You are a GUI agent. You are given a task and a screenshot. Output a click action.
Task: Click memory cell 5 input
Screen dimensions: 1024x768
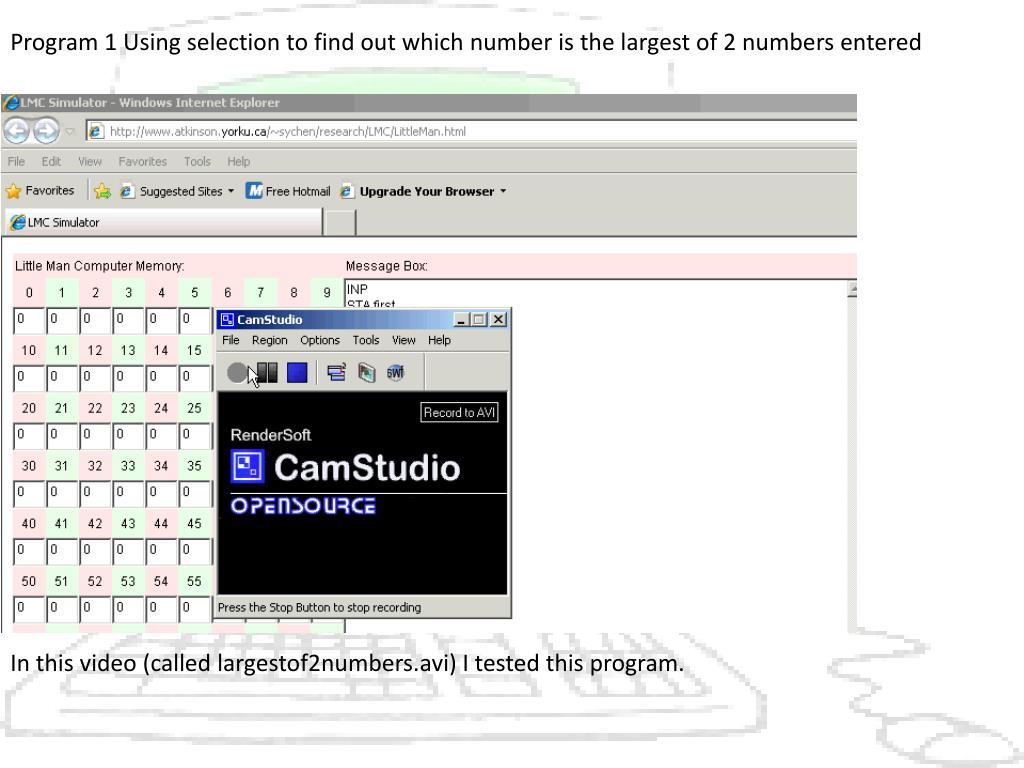click(194, 320)
